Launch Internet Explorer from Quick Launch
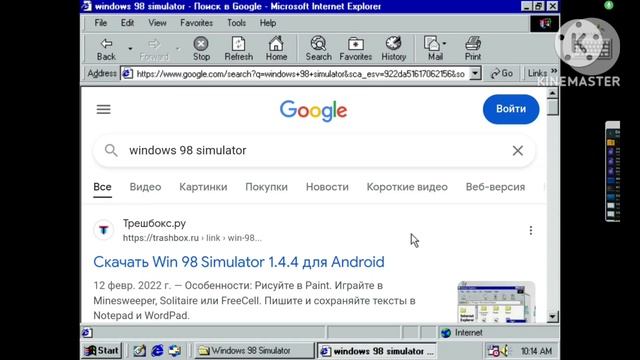640x360 pixels. point(157,351)
